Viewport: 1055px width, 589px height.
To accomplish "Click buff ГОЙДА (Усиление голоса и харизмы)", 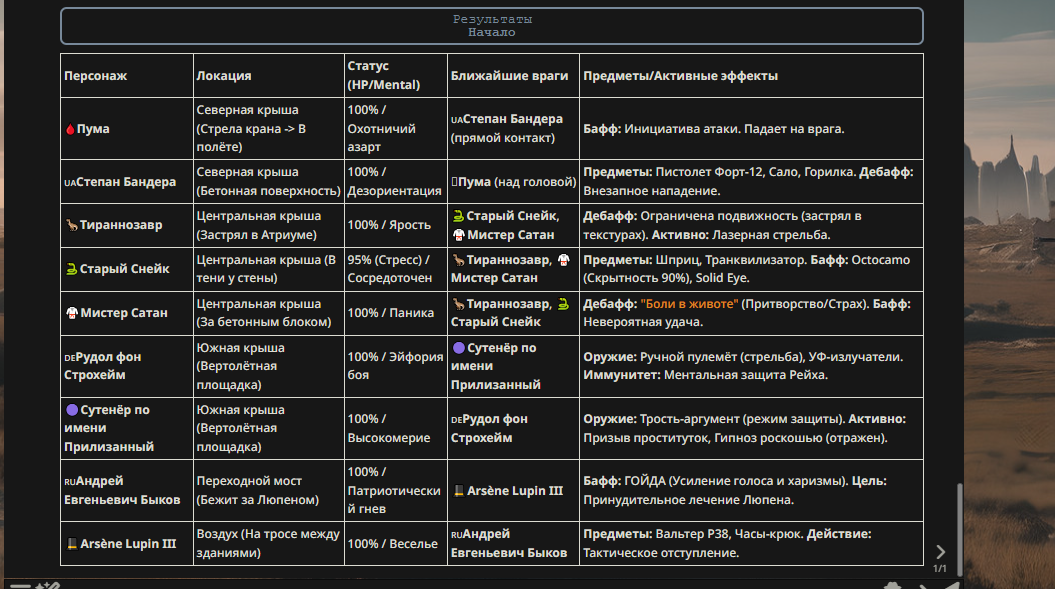I will coord(736,481).
